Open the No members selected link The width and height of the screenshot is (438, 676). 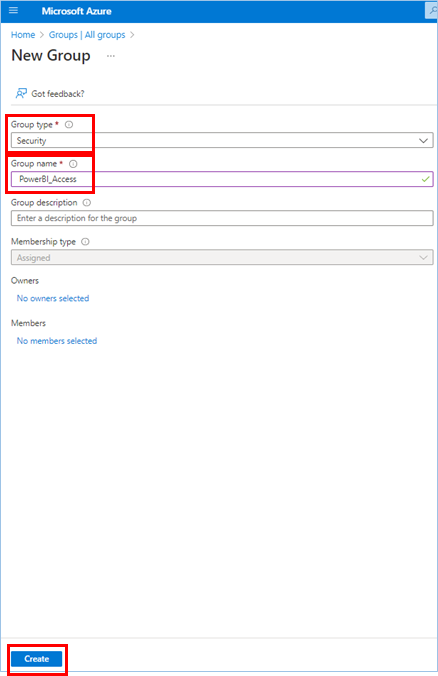point(56,341)
